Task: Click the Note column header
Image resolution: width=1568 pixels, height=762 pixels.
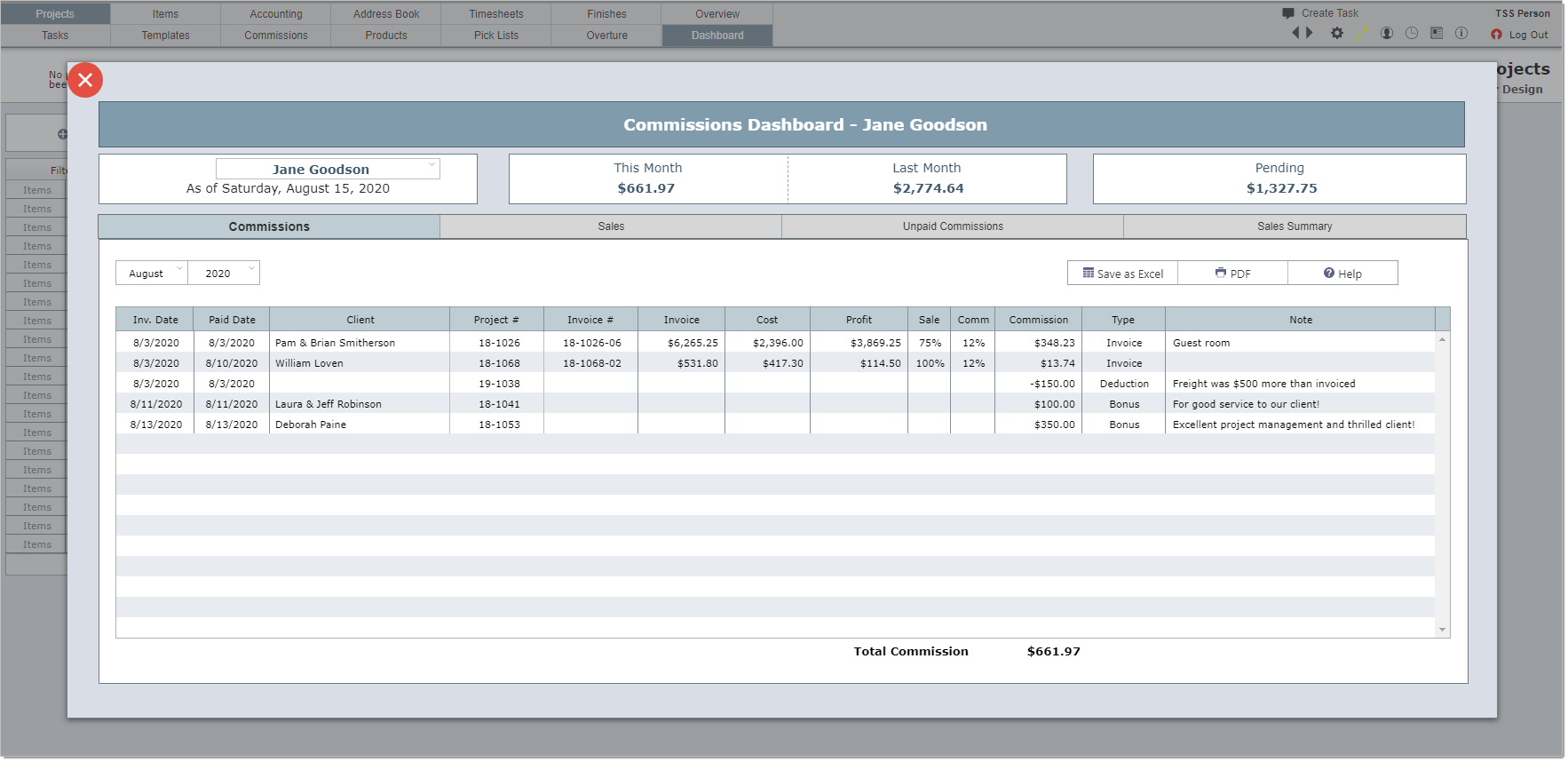Action: (x=1301, y=320)
